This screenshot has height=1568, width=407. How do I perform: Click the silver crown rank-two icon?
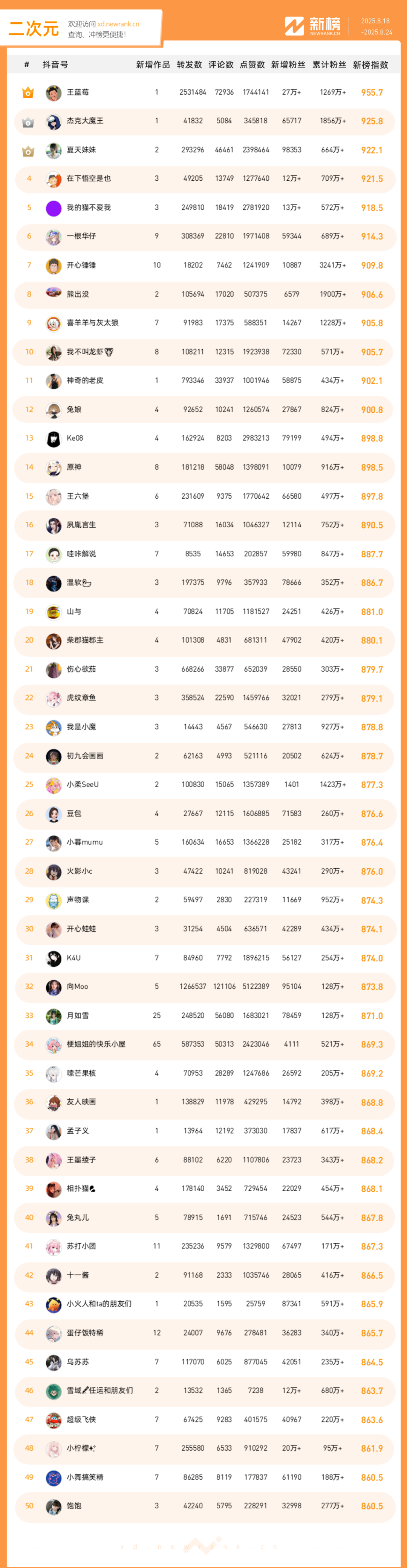tap(28, 122)
